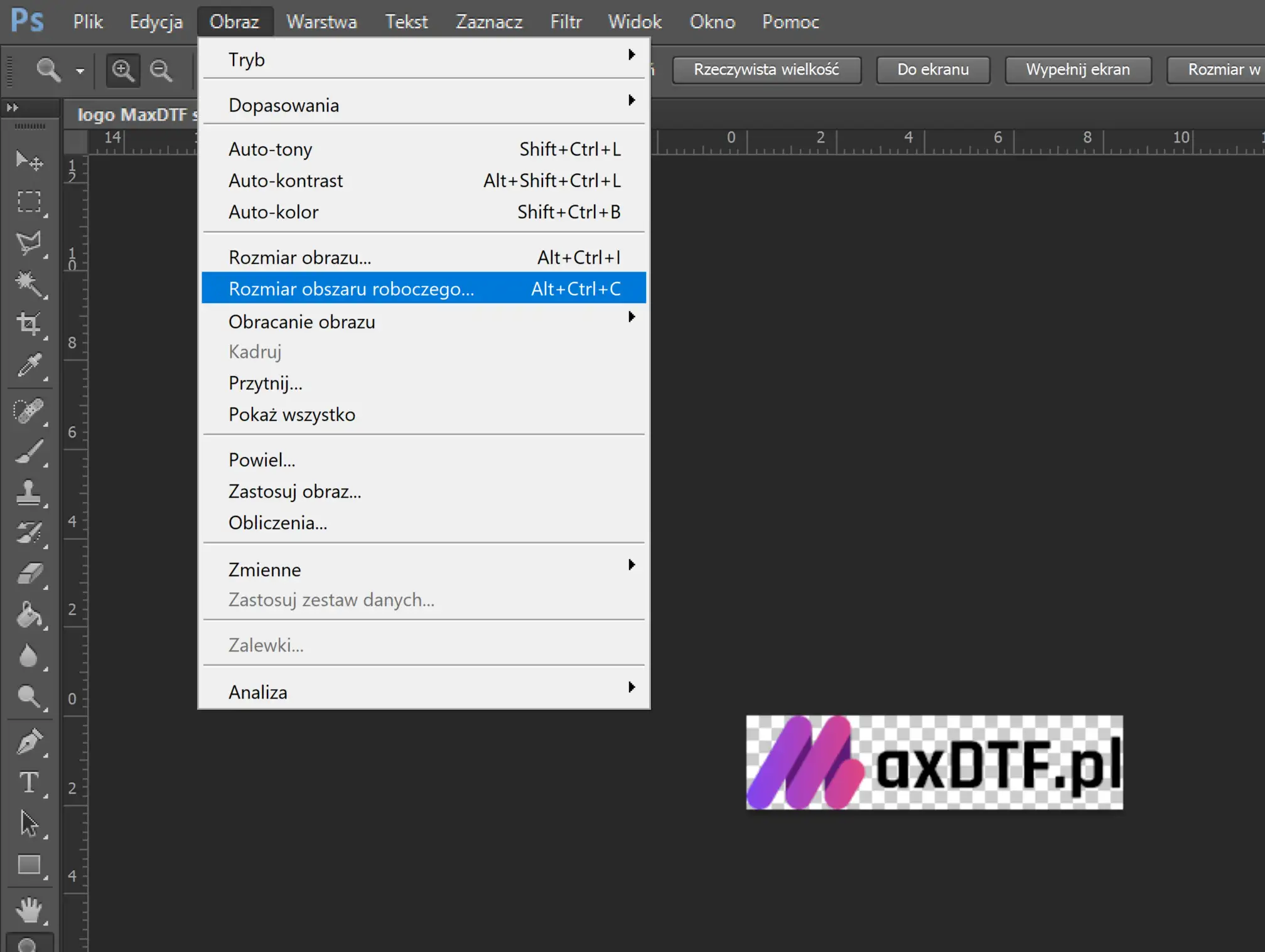Click the Wypełnij ekran button

pyautogui.click(x=1077, y=70)
